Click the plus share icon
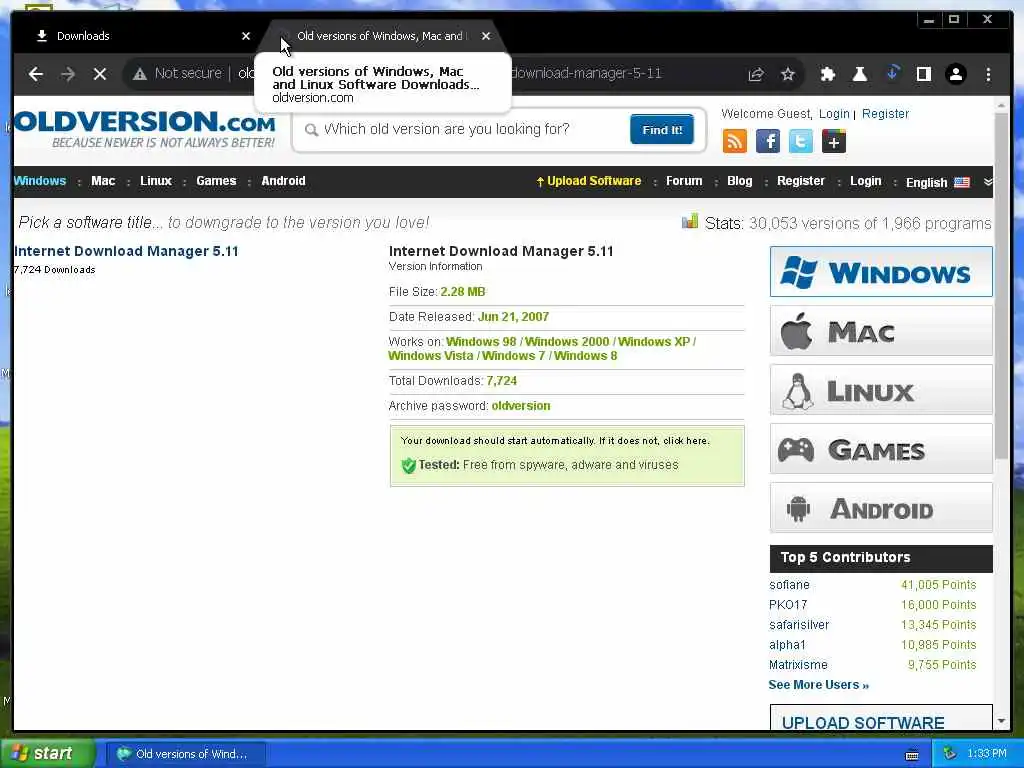This screenshot has height=768, width=1024. [x=834, y=141]
